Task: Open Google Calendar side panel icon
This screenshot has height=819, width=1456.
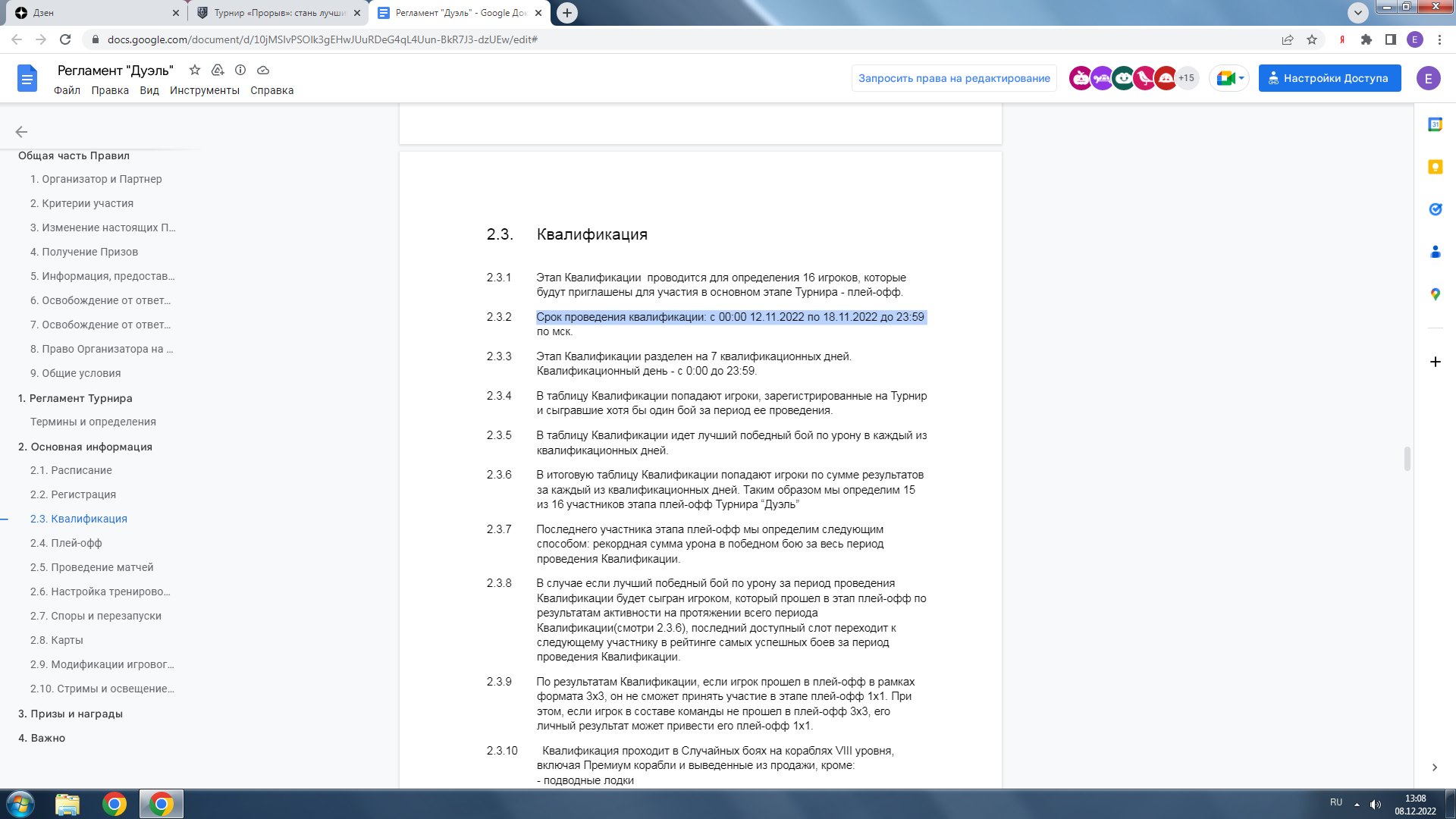Action: point(1435,124)
